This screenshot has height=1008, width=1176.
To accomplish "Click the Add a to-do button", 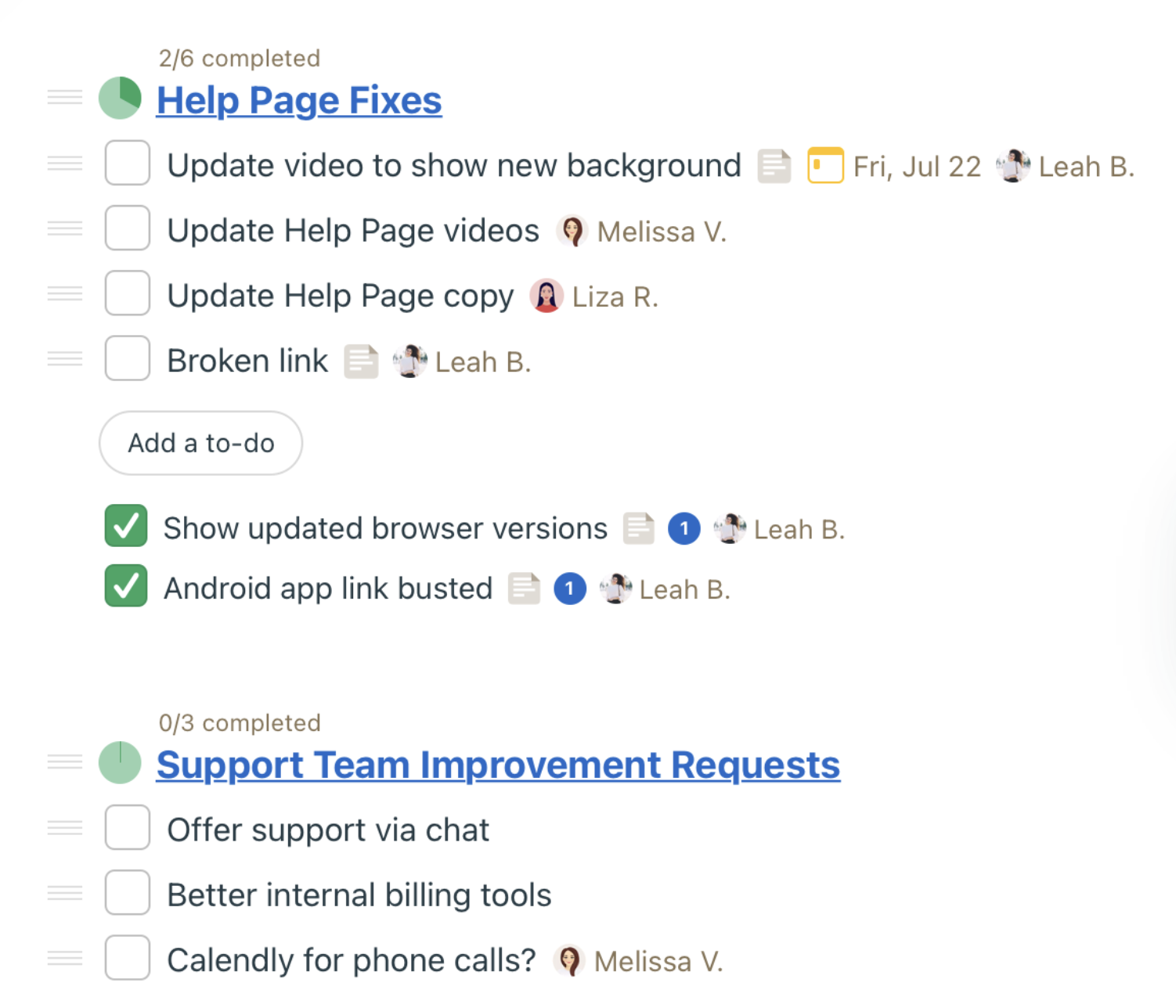I will point(200,443).
